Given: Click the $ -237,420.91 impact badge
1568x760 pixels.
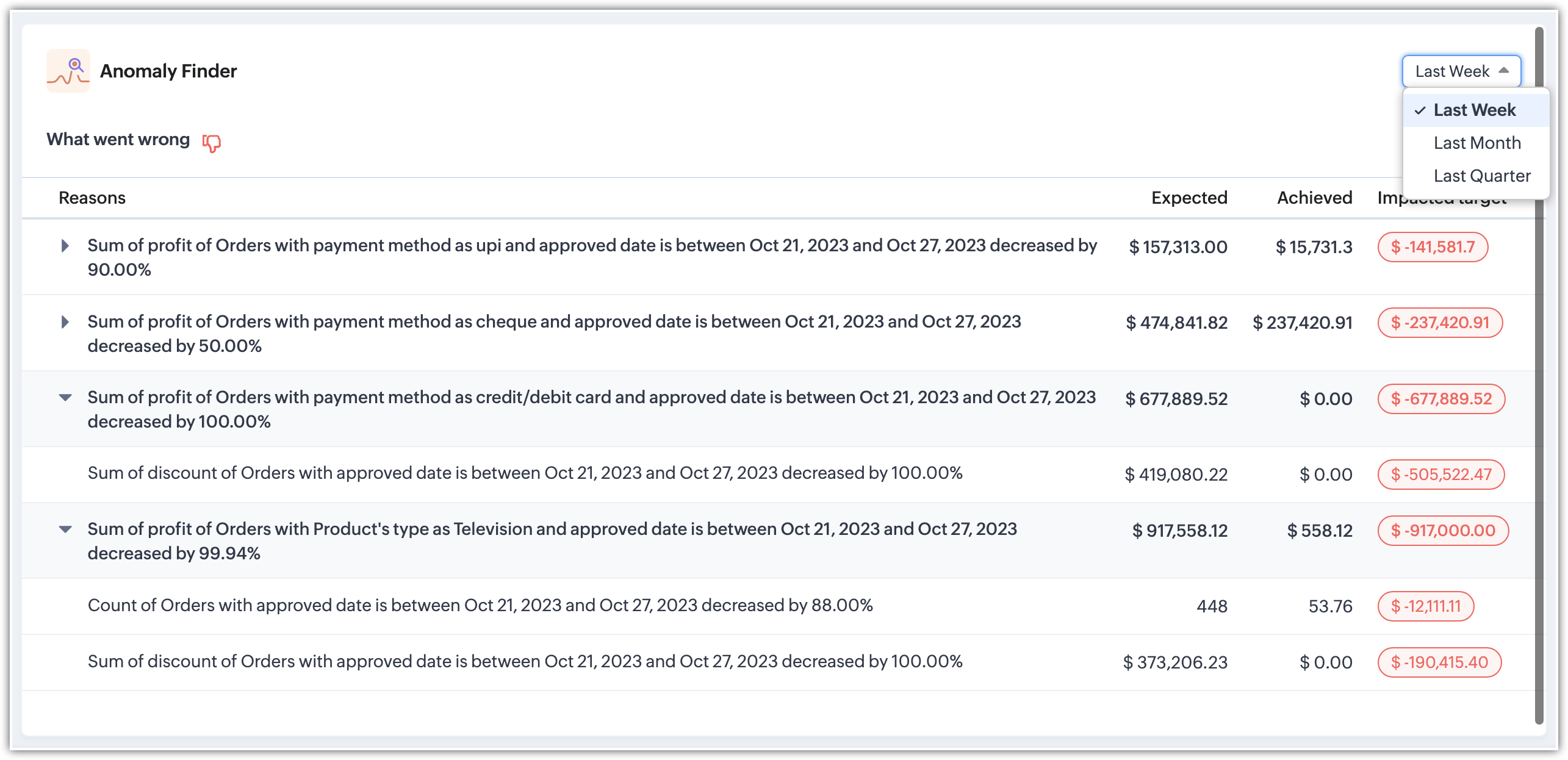Looking at the screenshot, I should click(x=1440, y=323).
